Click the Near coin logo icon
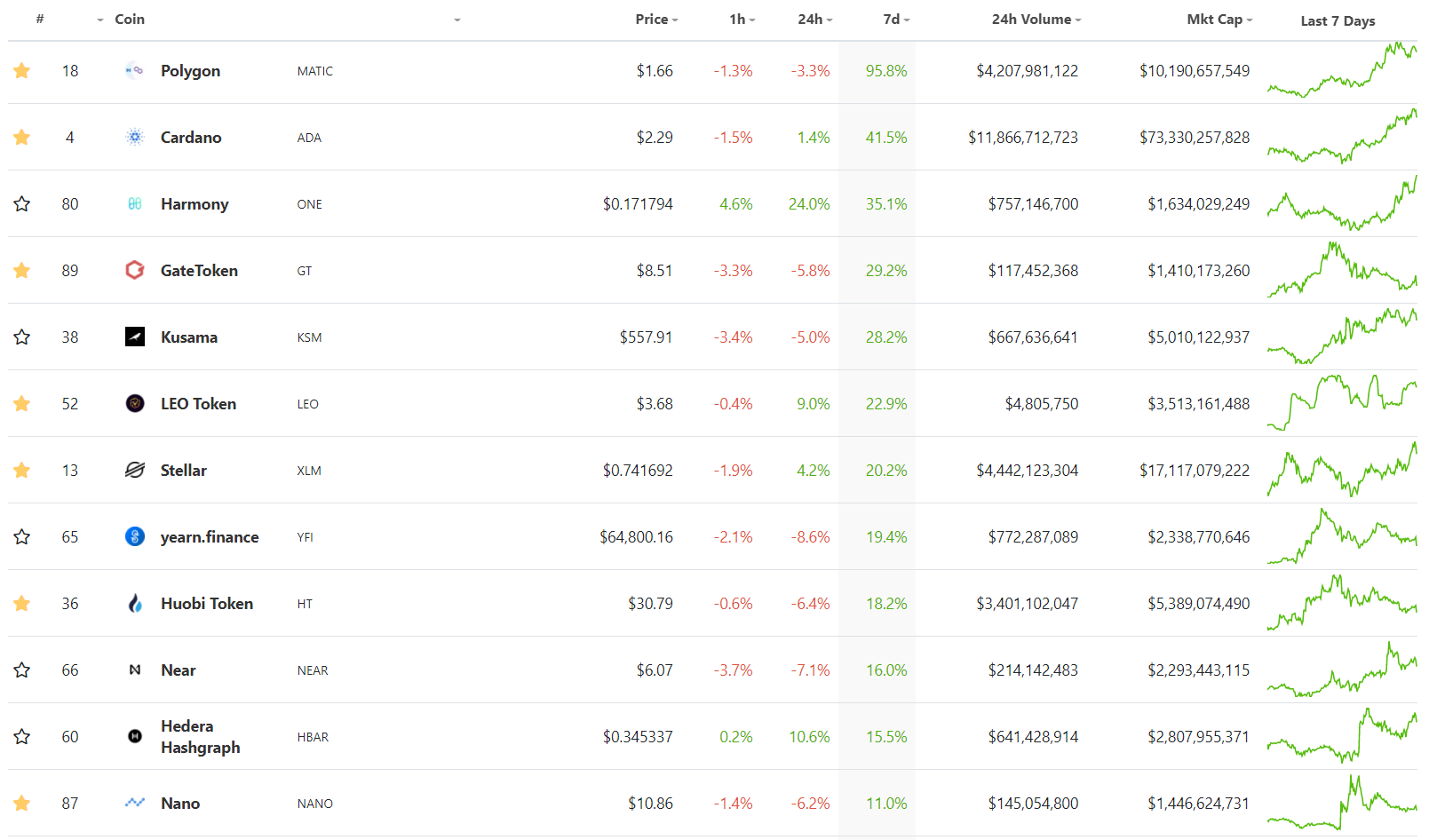Viewport: 1437px width, 840px height. [135, 670]
